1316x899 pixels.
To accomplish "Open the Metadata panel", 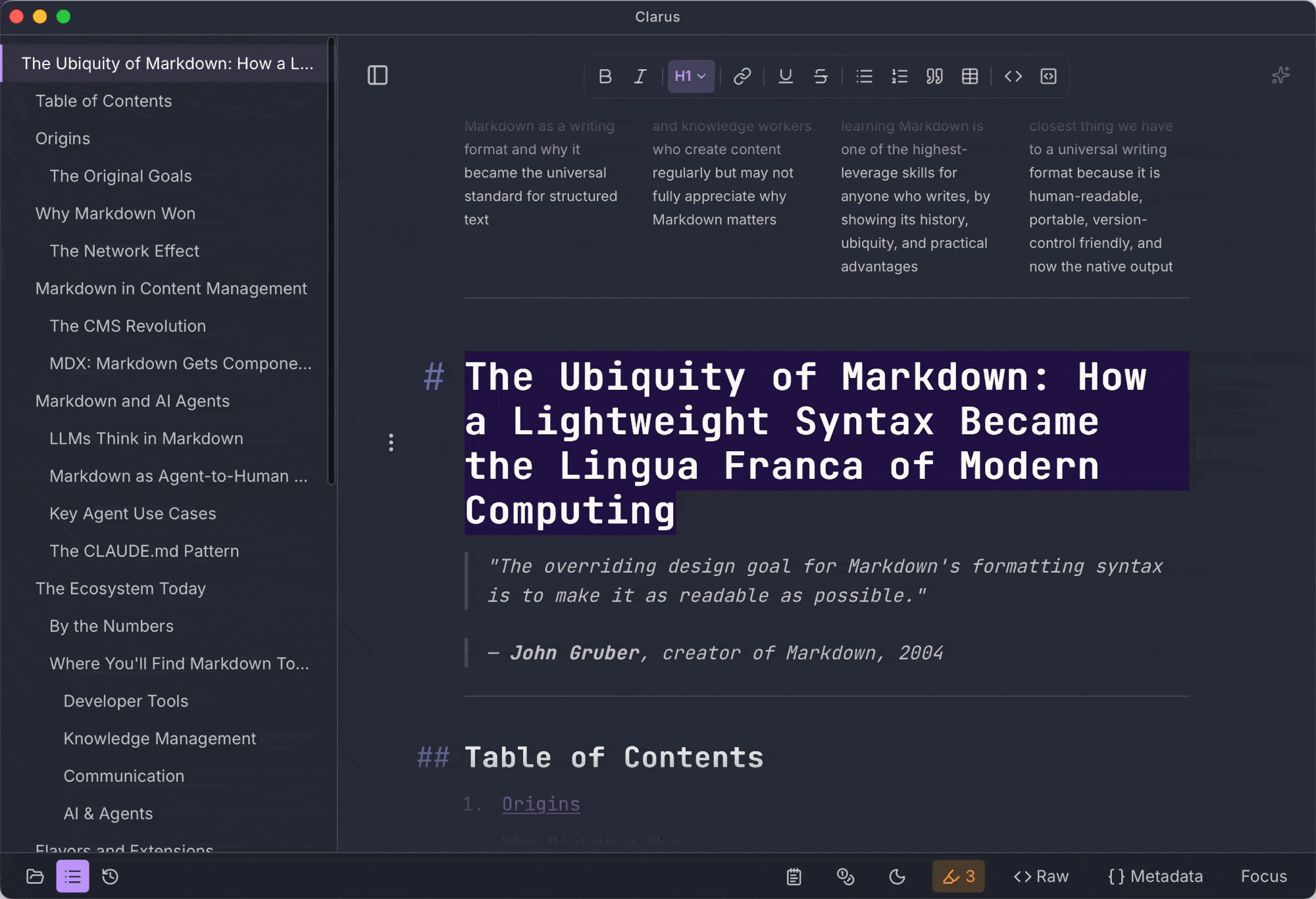I will [x=1155, y=876].
